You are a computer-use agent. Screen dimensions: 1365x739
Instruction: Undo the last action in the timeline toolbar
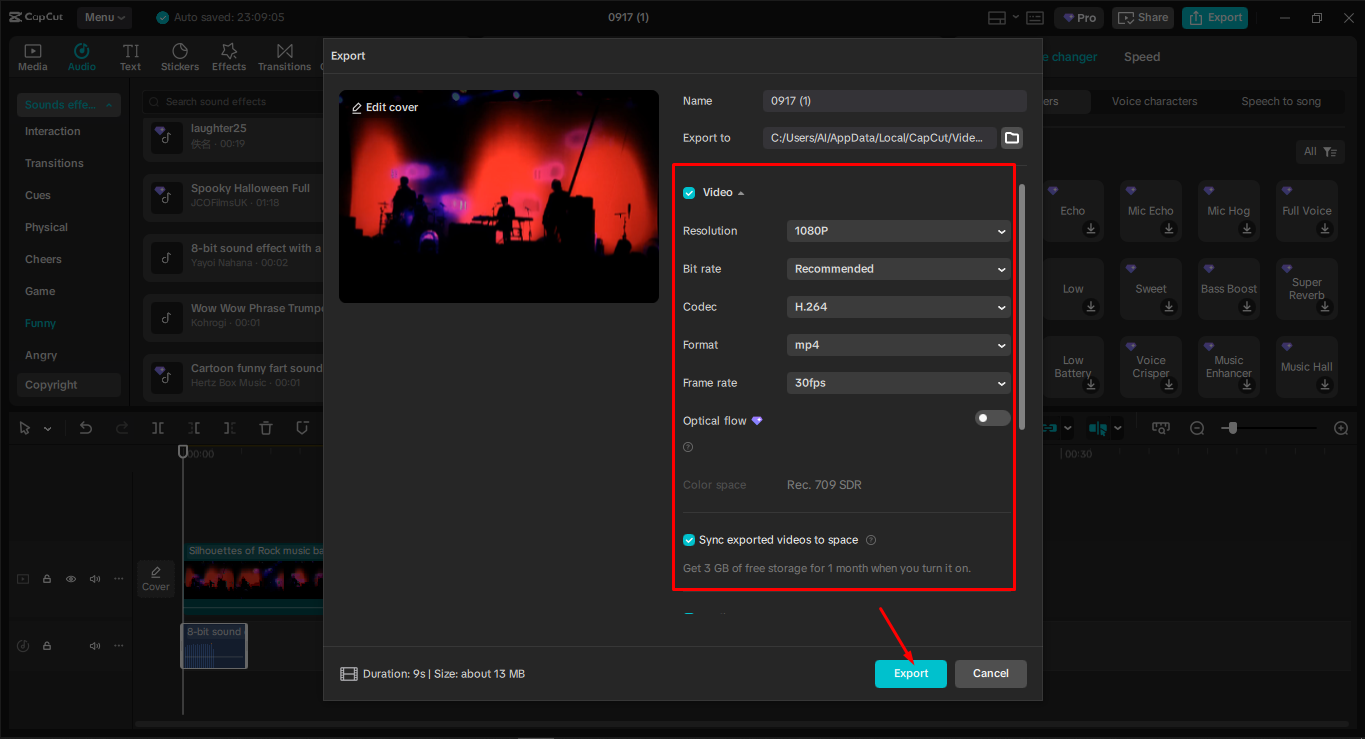tap(85, 428)
